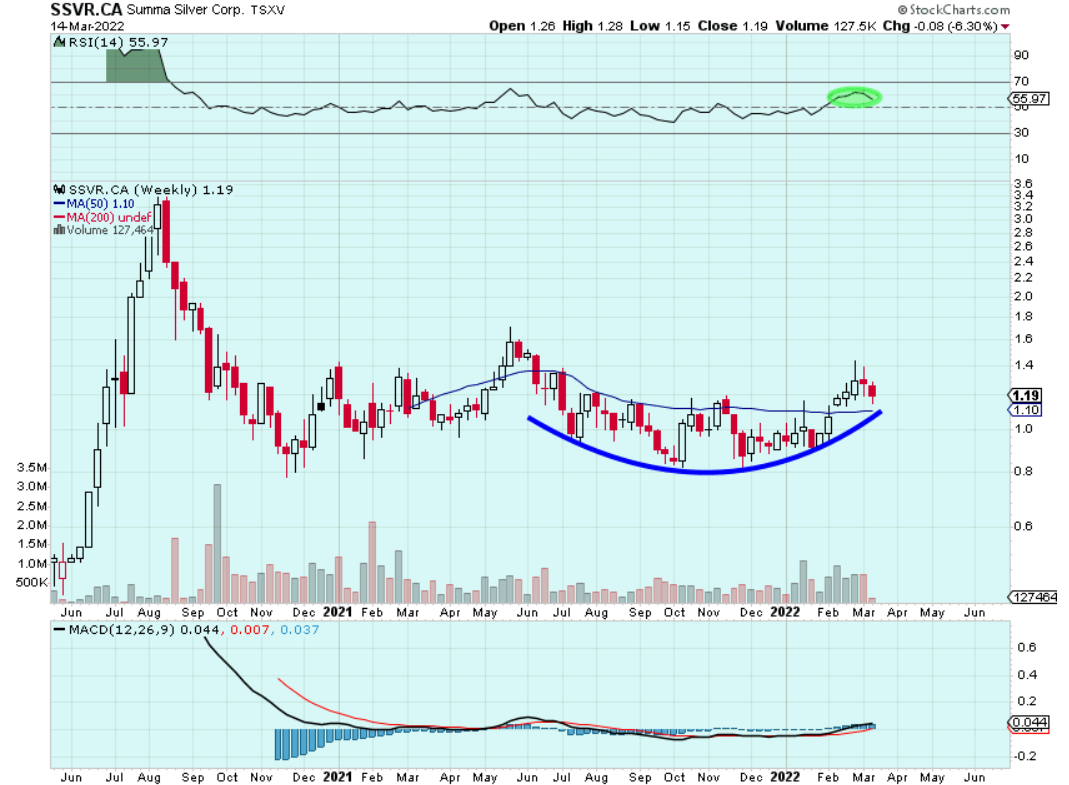Click the RSI(14) 55.97 legend text
This screenshot has width=1069, height=785.
coord(118,42)
